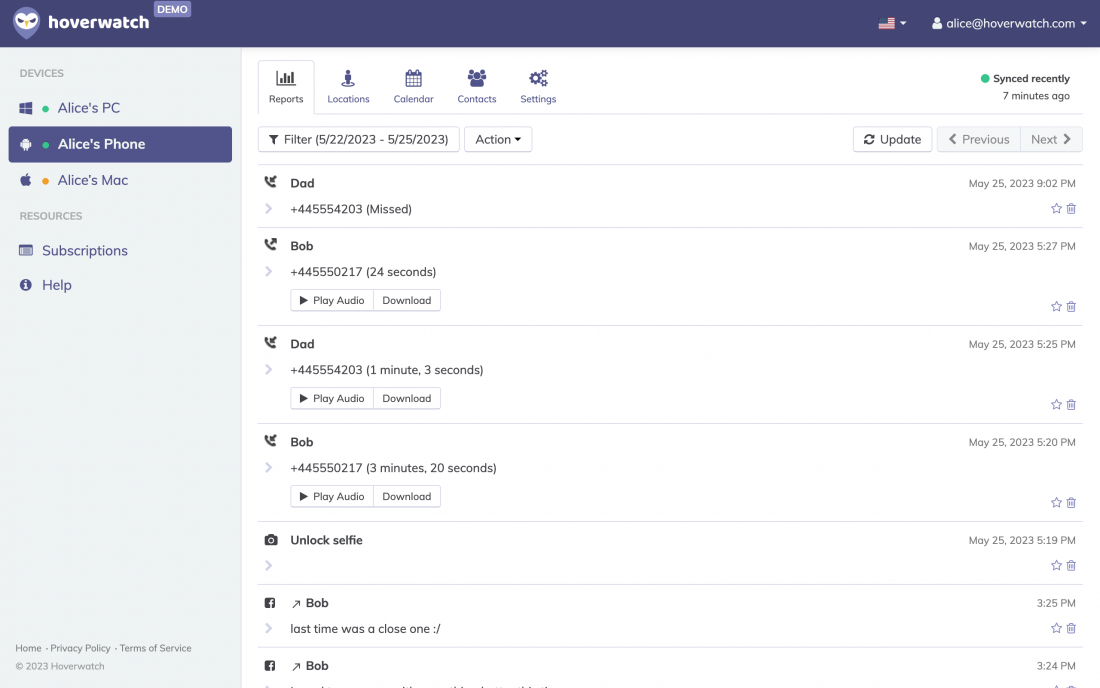Screen dimensions: 1100x688
Task: Switch to the Locations tab
Action: coord(348,87)
